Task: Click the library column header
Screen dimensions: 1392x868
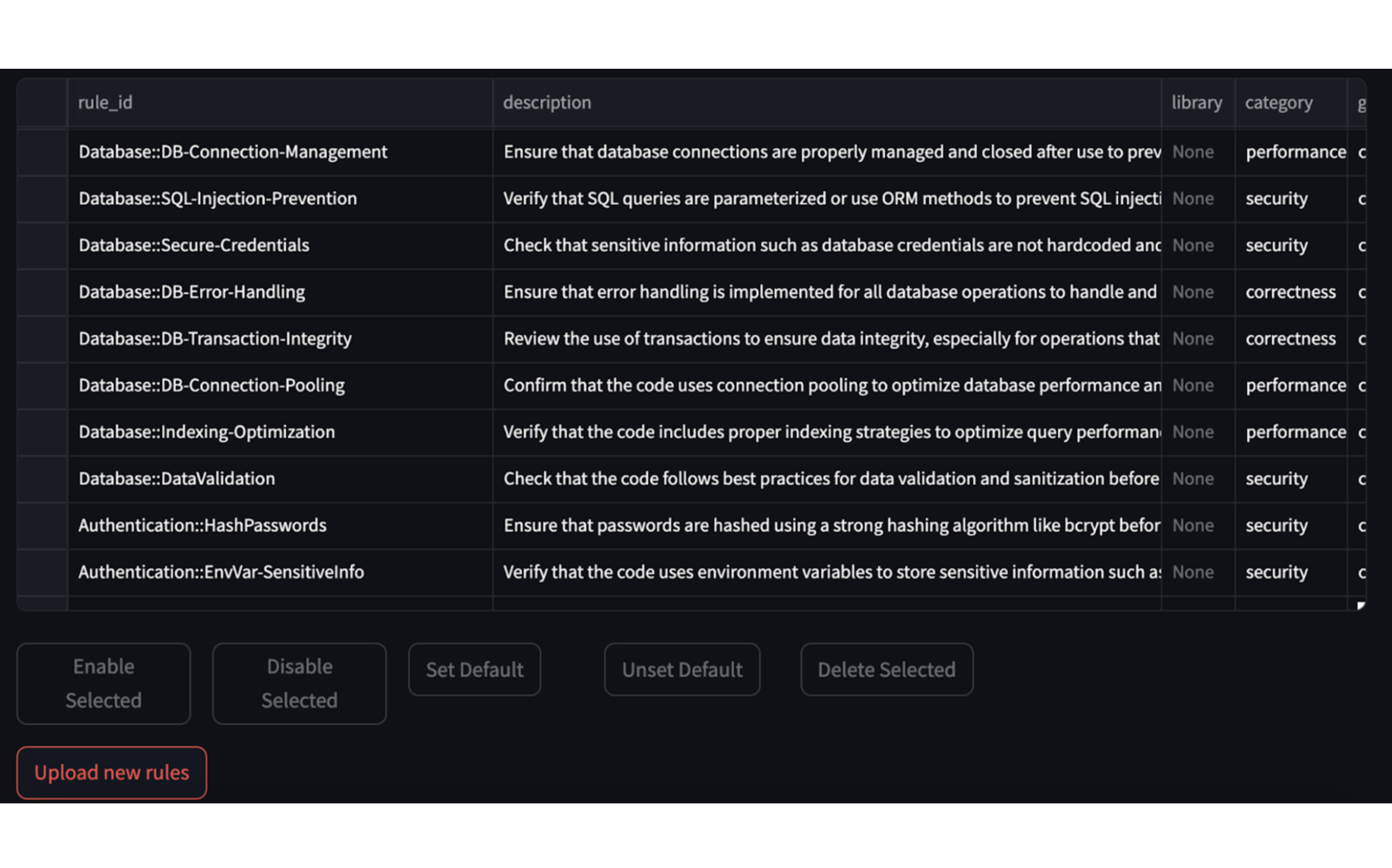Action: click(1196, 102)
